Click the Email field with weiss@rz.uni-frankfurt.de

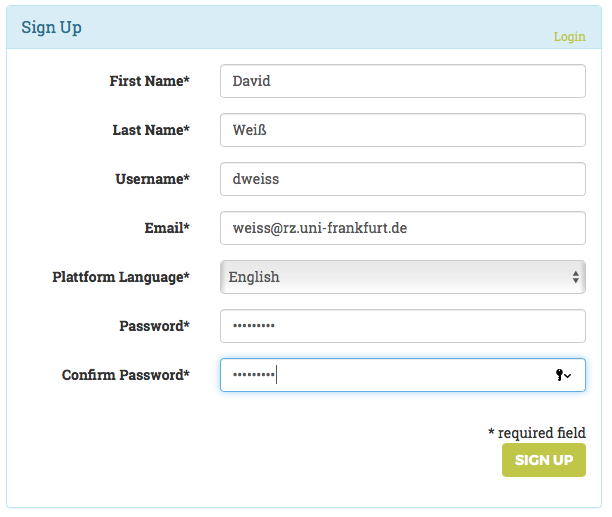[x=402, y=228]
